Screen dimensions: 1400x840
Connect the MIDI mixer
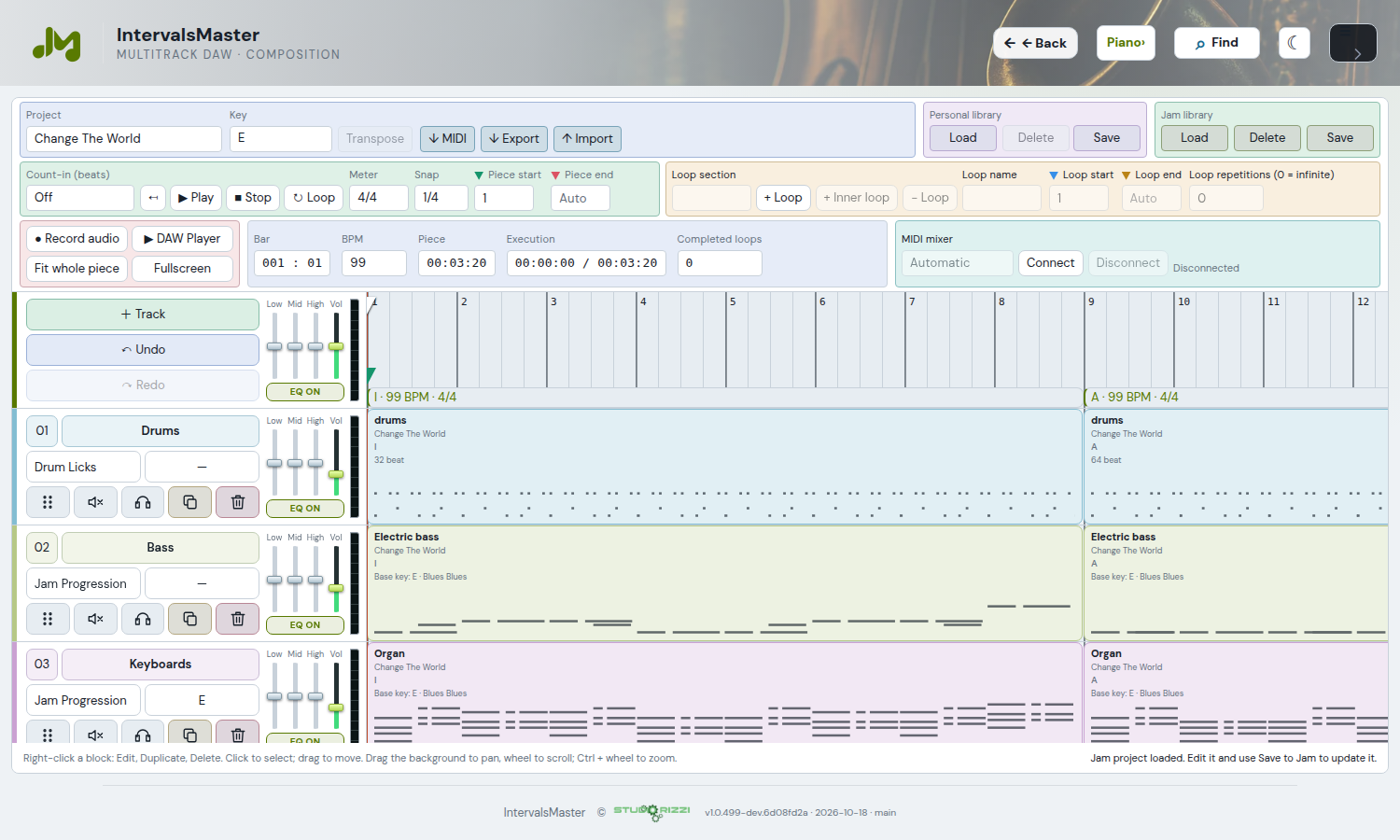point(1050,263)
